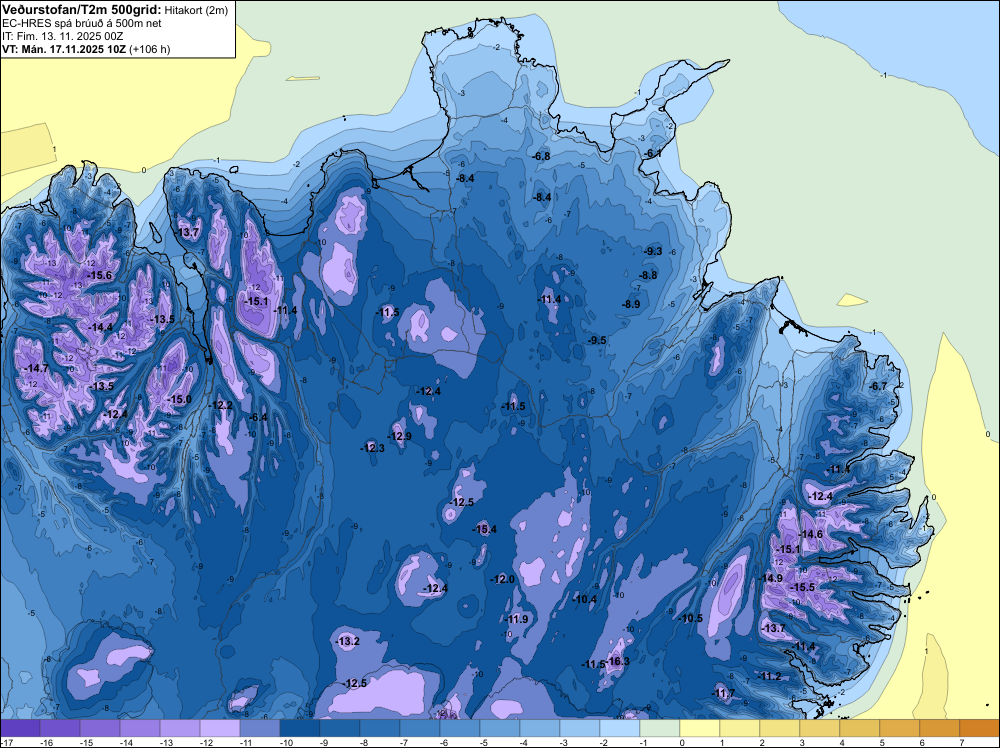This screenshot has height=748, width=1000.
Task: Click the "(+106 h)" forecast offset
Action: tap(150, 49)
